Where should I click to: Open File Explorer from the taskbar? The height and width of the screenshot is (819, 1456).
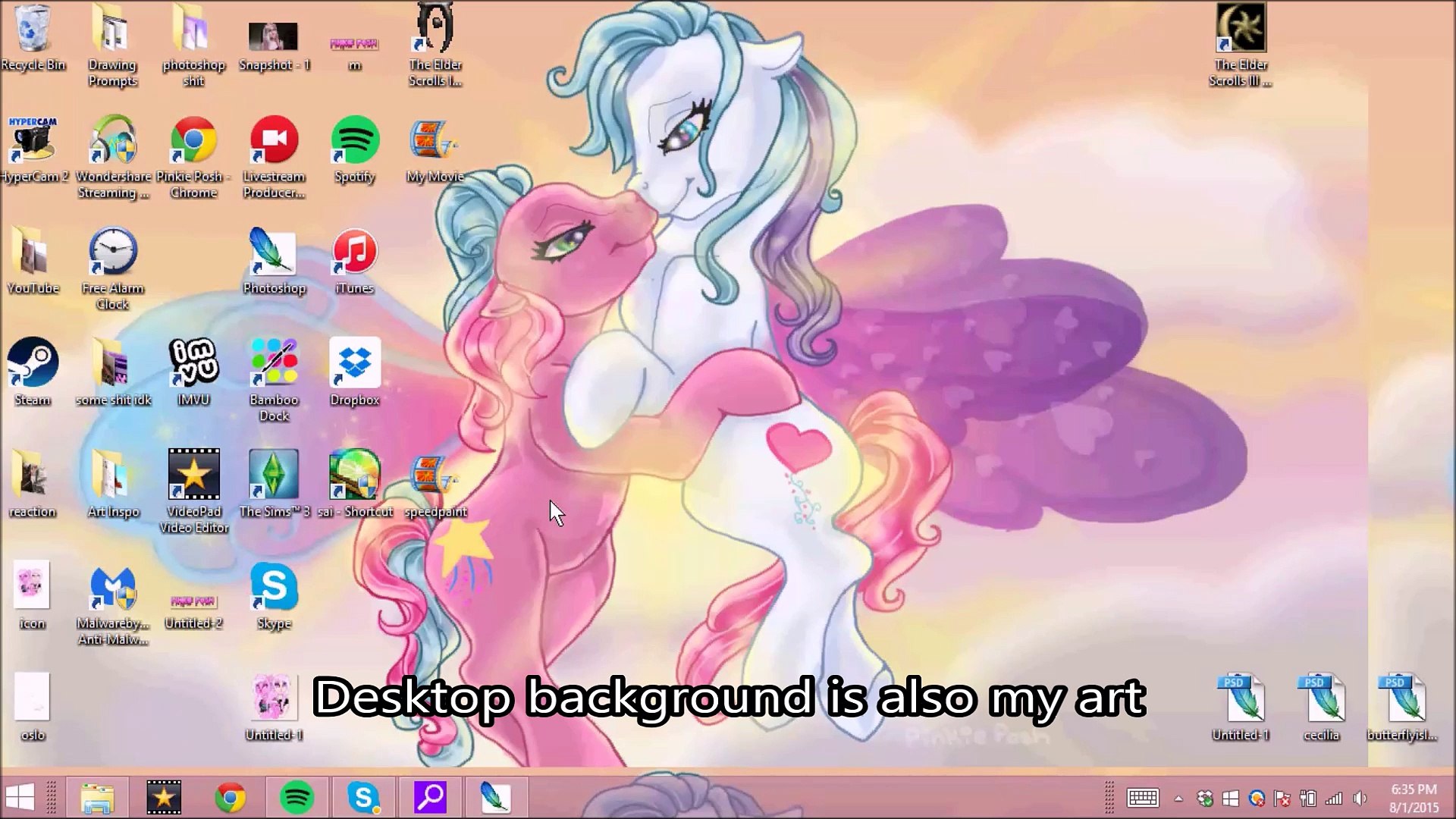[x=97, y=798]
